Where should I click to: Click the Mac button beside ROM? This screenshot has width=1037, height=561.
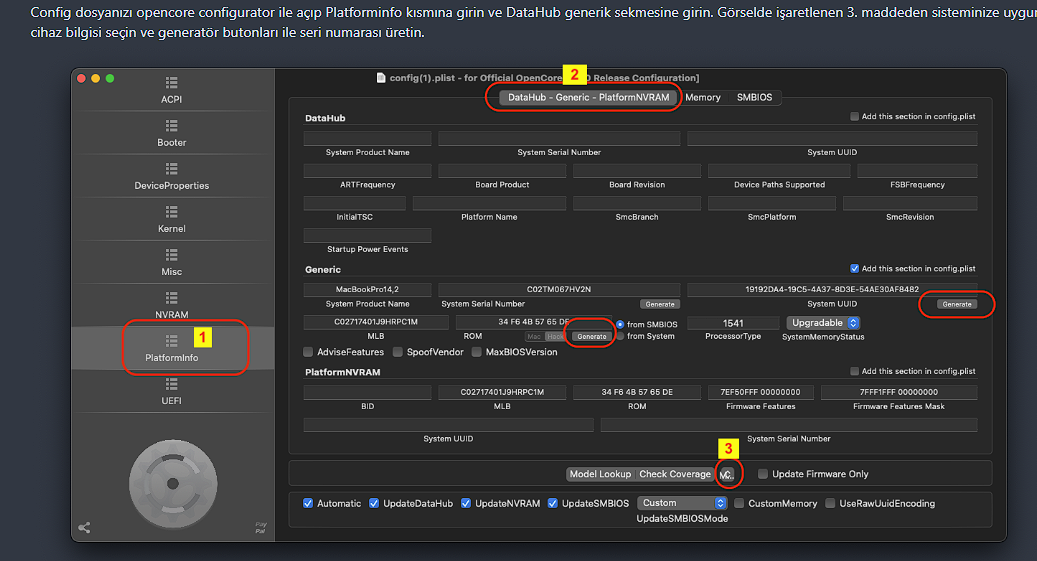(x=534, y=337)
